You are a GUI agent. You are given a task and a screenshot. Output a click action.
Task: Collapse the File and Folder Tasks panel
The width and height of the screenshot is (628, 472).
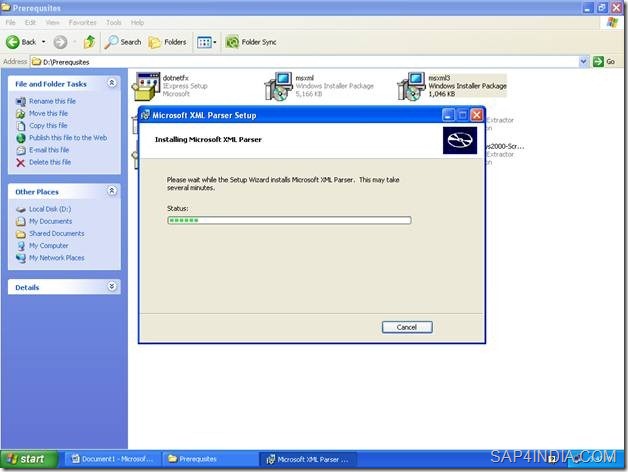(x=112, y=83)
